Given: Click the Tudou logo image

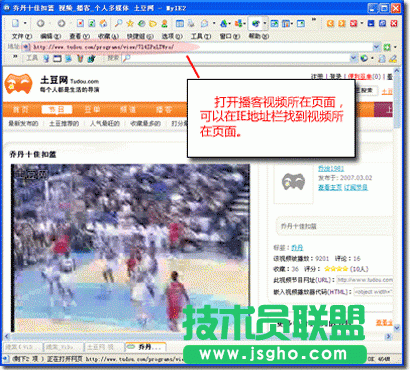Looking at the screenshot, I should pos(19,84).
